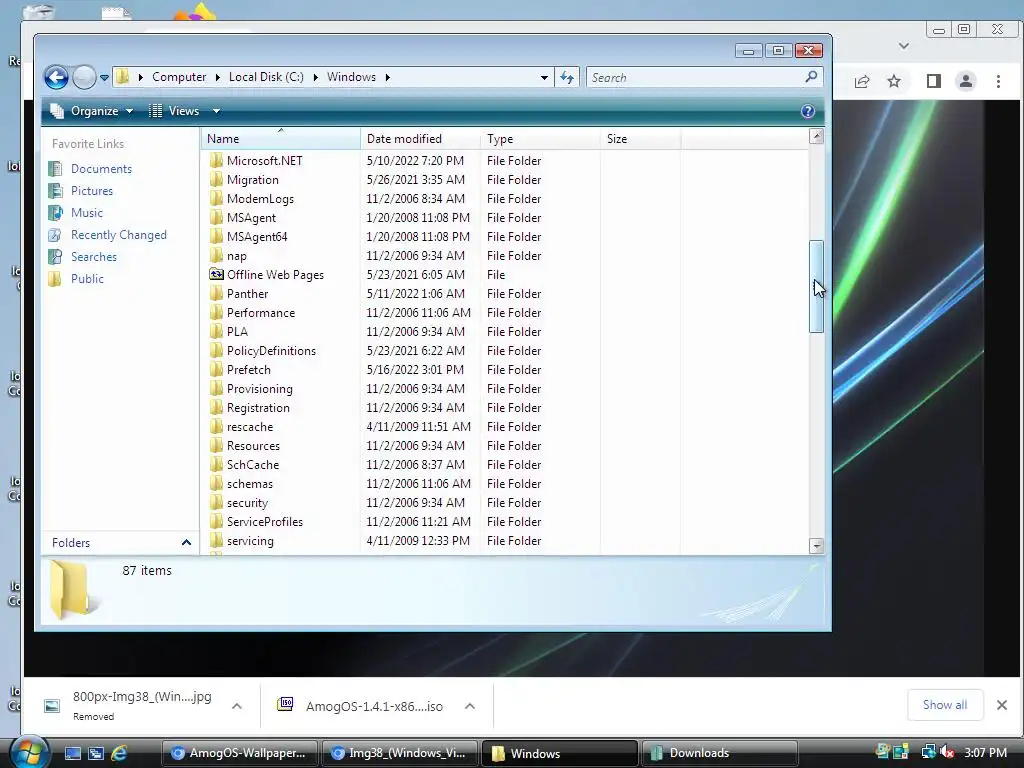The image size is (1024, 768).
Task: Select the Microsoft.NET folder icon
Action: [217, 161]
